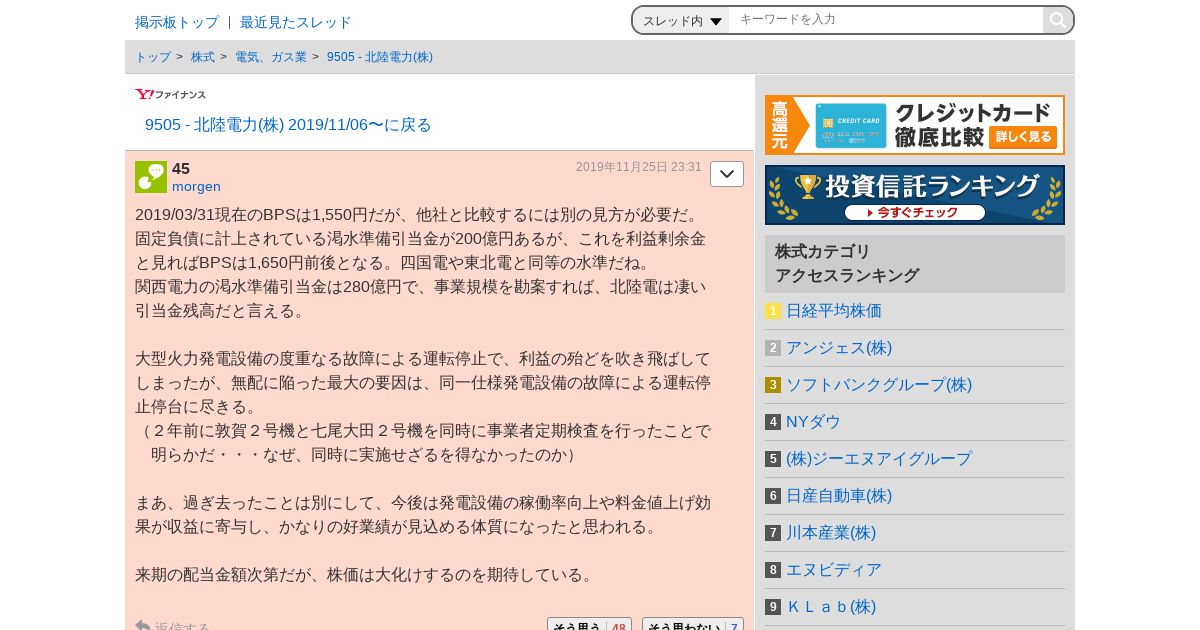The height and width of the screenshot is (630, 1200).
Task: Return to 北陸電力 2019/11/06 thread link
Action: 288,125
